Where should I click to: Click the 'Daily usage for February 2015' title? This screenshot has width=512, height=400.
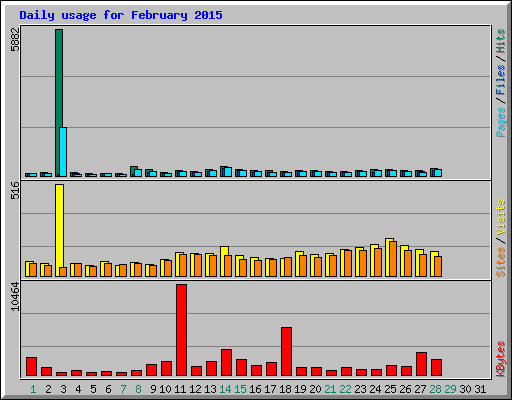[121, 15]
